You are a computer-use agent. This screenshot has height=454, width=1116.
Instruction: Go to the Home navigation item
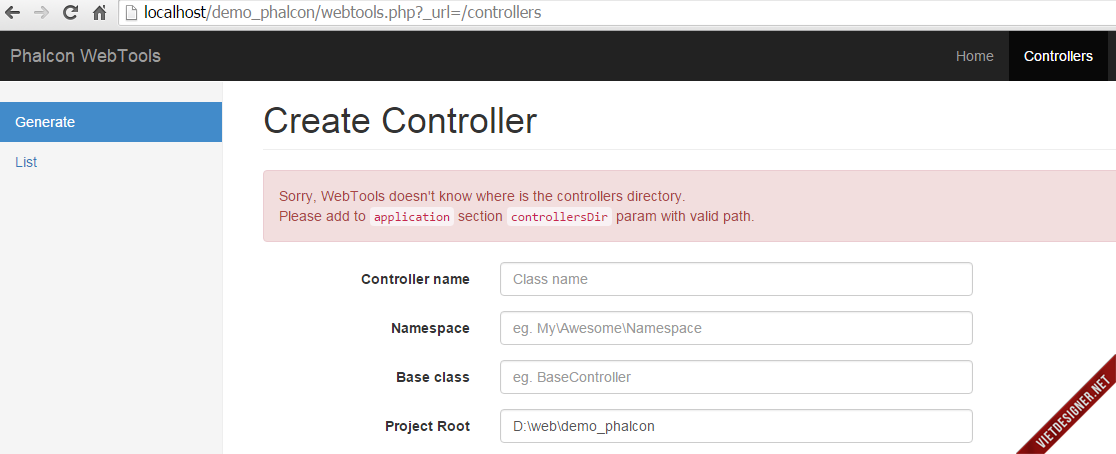pos(974,56)
